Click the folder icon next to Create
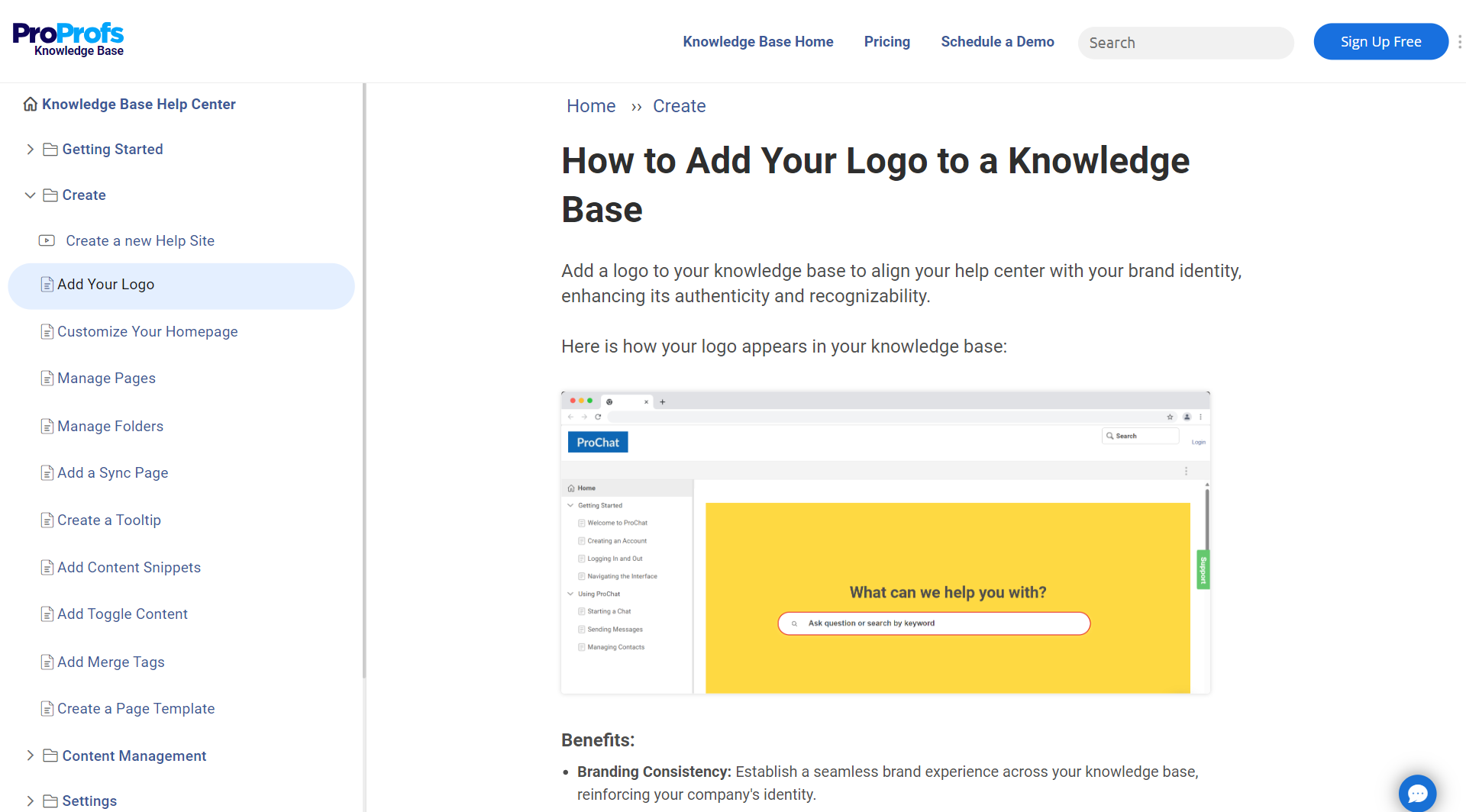 [50, 195]
